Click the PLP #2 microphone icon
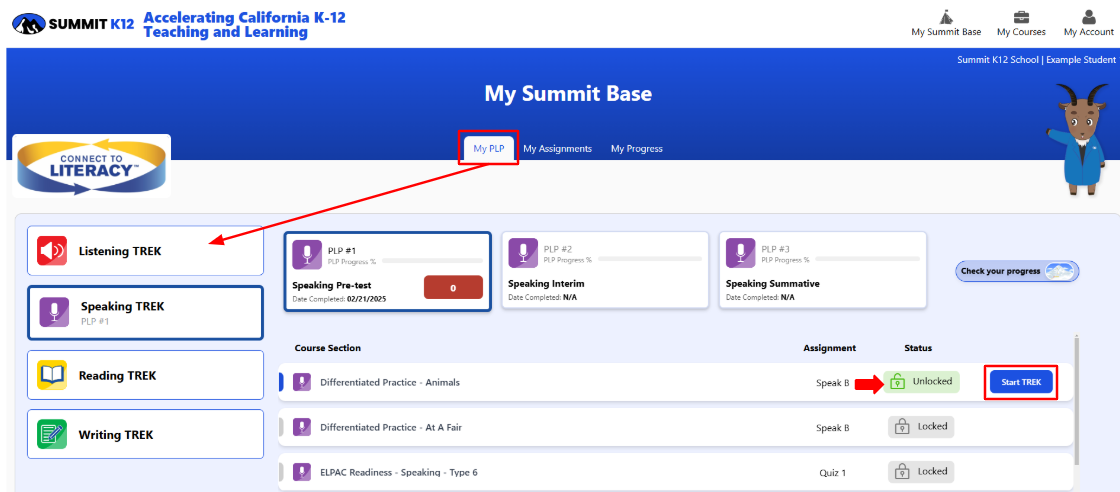The width and height of the screenshot is (1120, 492). (523, 253)
